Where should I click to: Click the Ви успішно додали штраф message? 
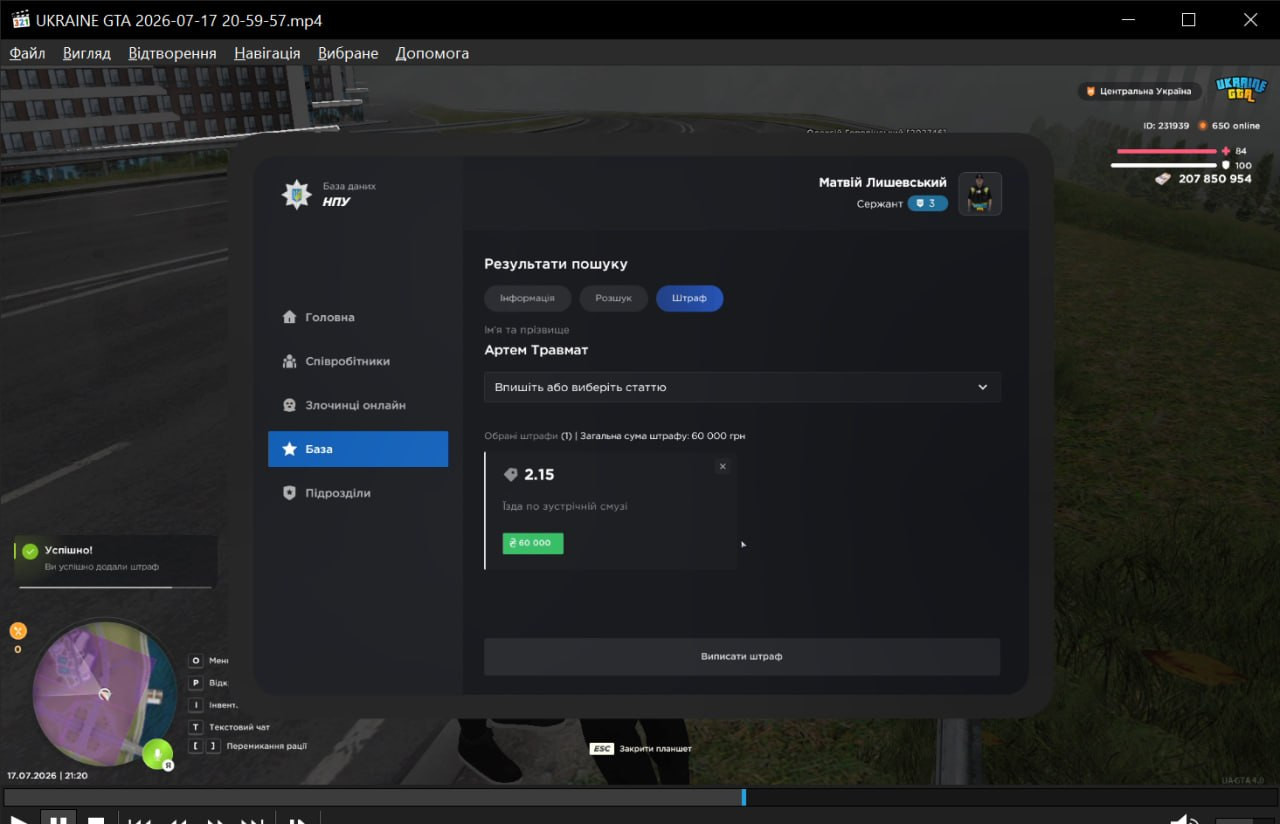click(102, 567)
